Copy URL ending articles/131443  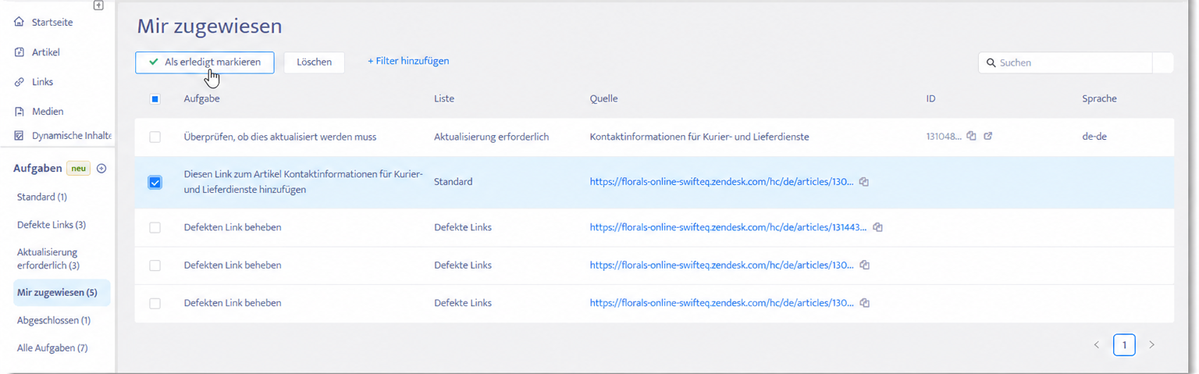point(879,227)
